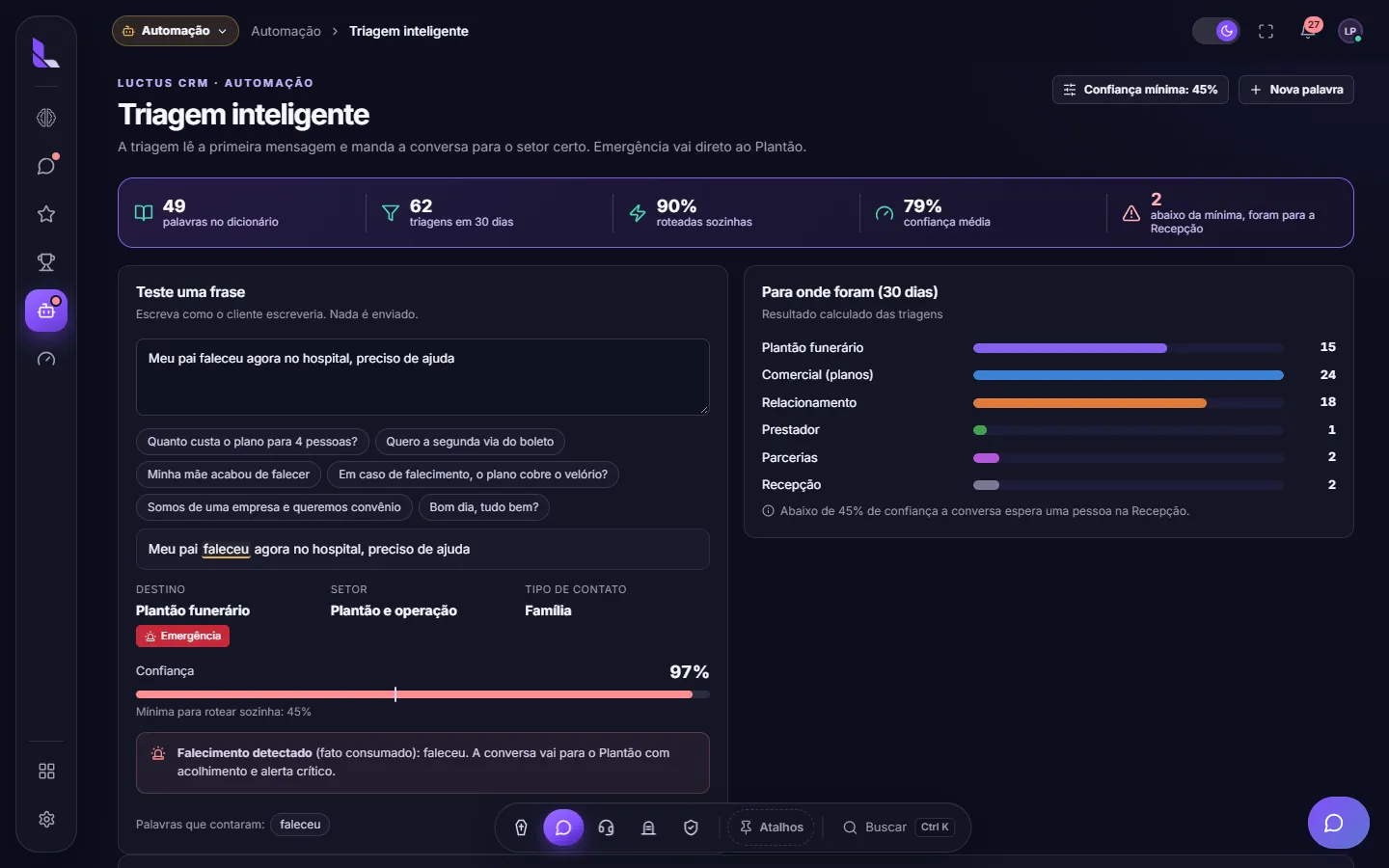The image size is (1389, 868).
Task: Open the brain icon in the sidebar
Action: tap(46, 118)
